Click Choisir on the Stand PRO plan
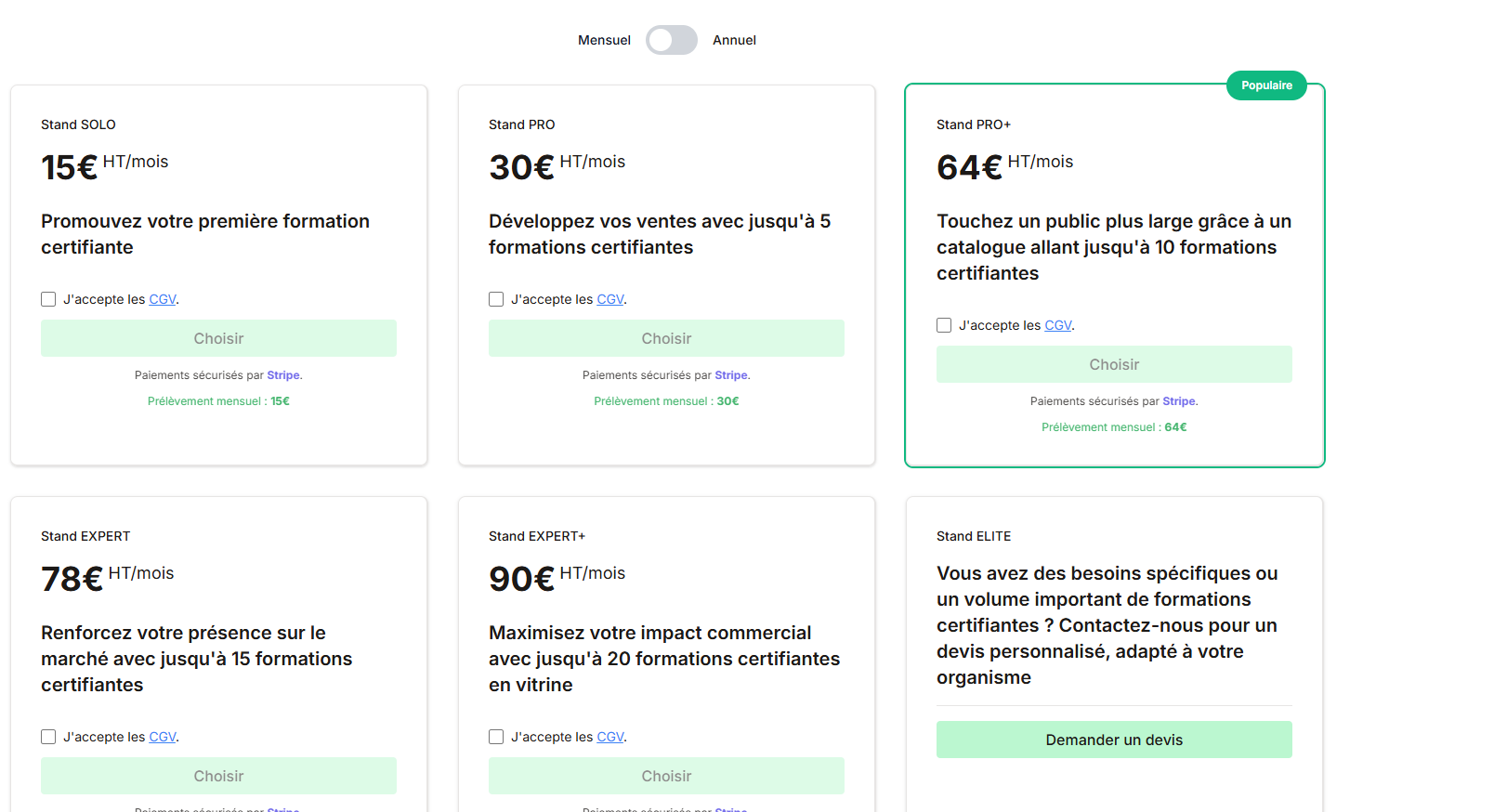 [666, 337]
